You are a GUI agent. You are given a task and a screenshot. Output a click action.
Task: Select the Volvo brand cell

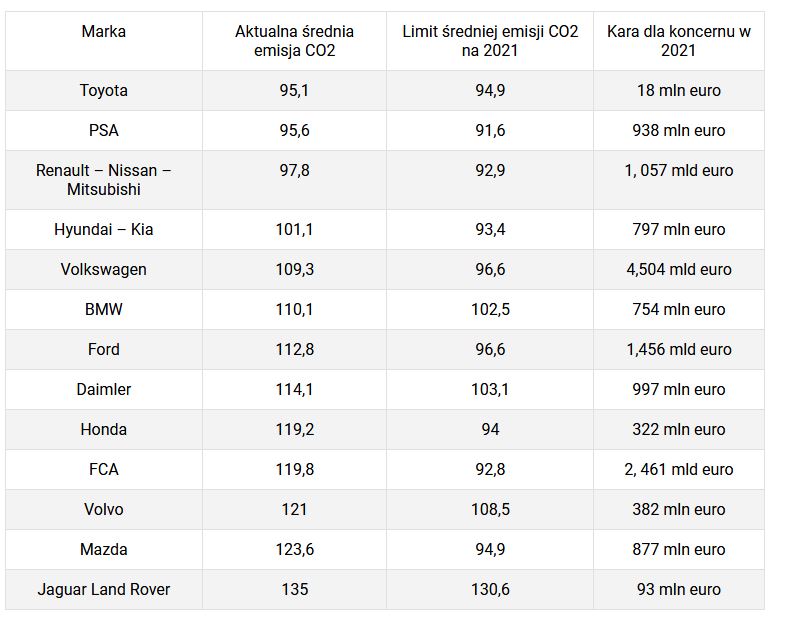coord(104,509)
